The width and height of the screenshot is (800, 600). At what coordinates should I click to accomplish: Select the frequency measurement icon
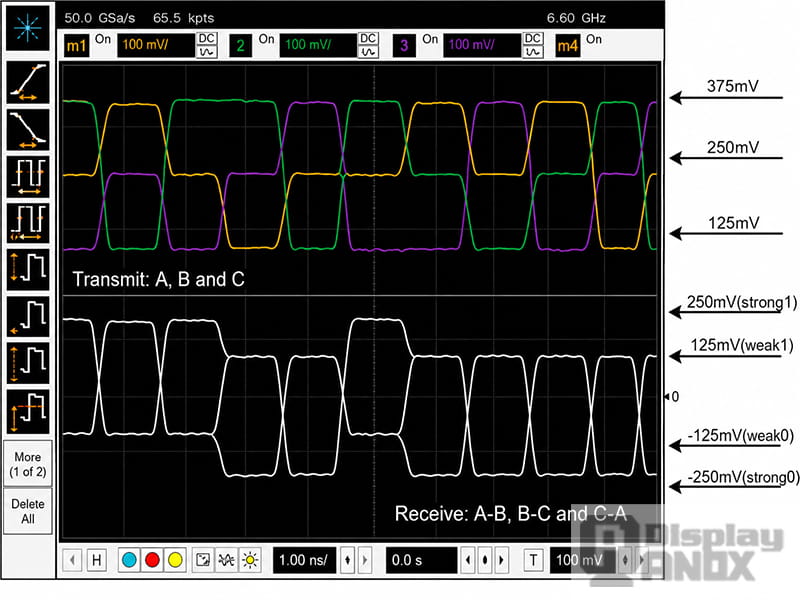28,223
